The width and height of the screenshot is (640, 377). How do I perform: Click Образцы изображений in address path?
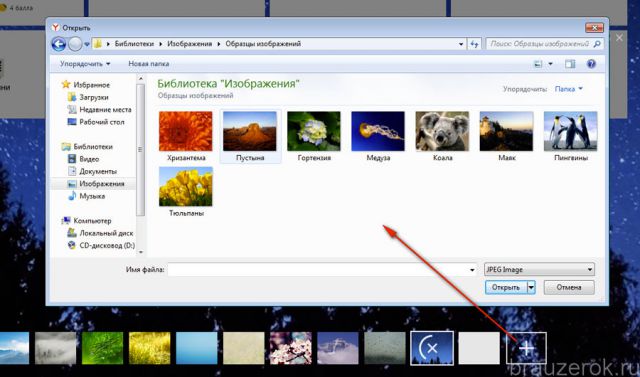coord(263,44)
